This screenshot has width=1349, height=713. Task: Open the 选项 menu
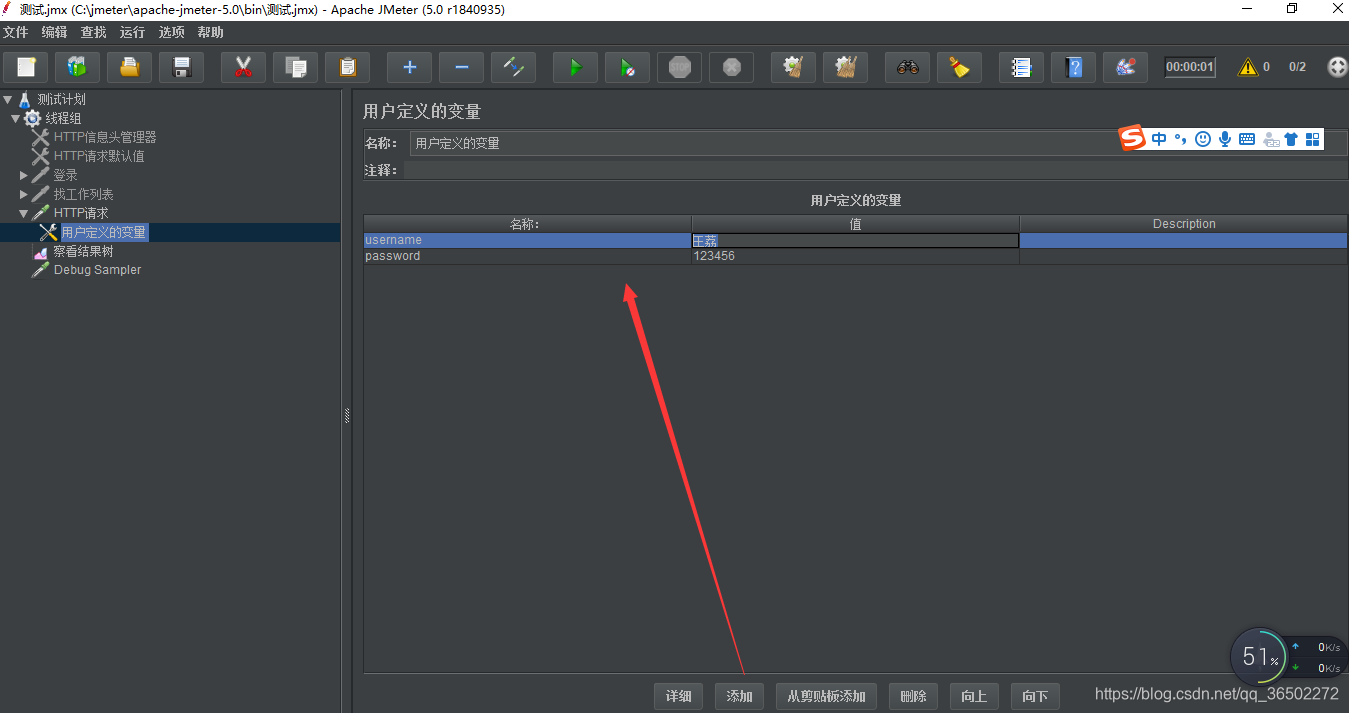coord(171,33)
